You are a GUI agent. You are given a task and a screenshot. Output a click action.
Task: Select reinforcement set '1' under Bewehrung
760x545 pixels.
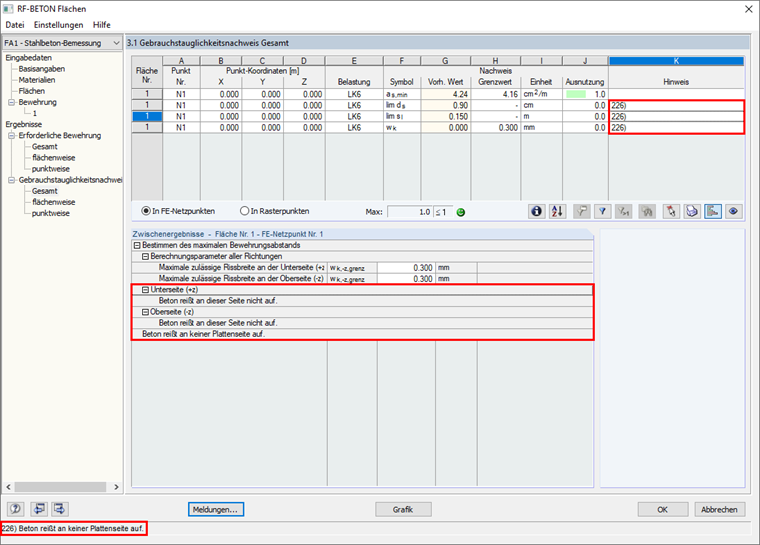[34, 113]
